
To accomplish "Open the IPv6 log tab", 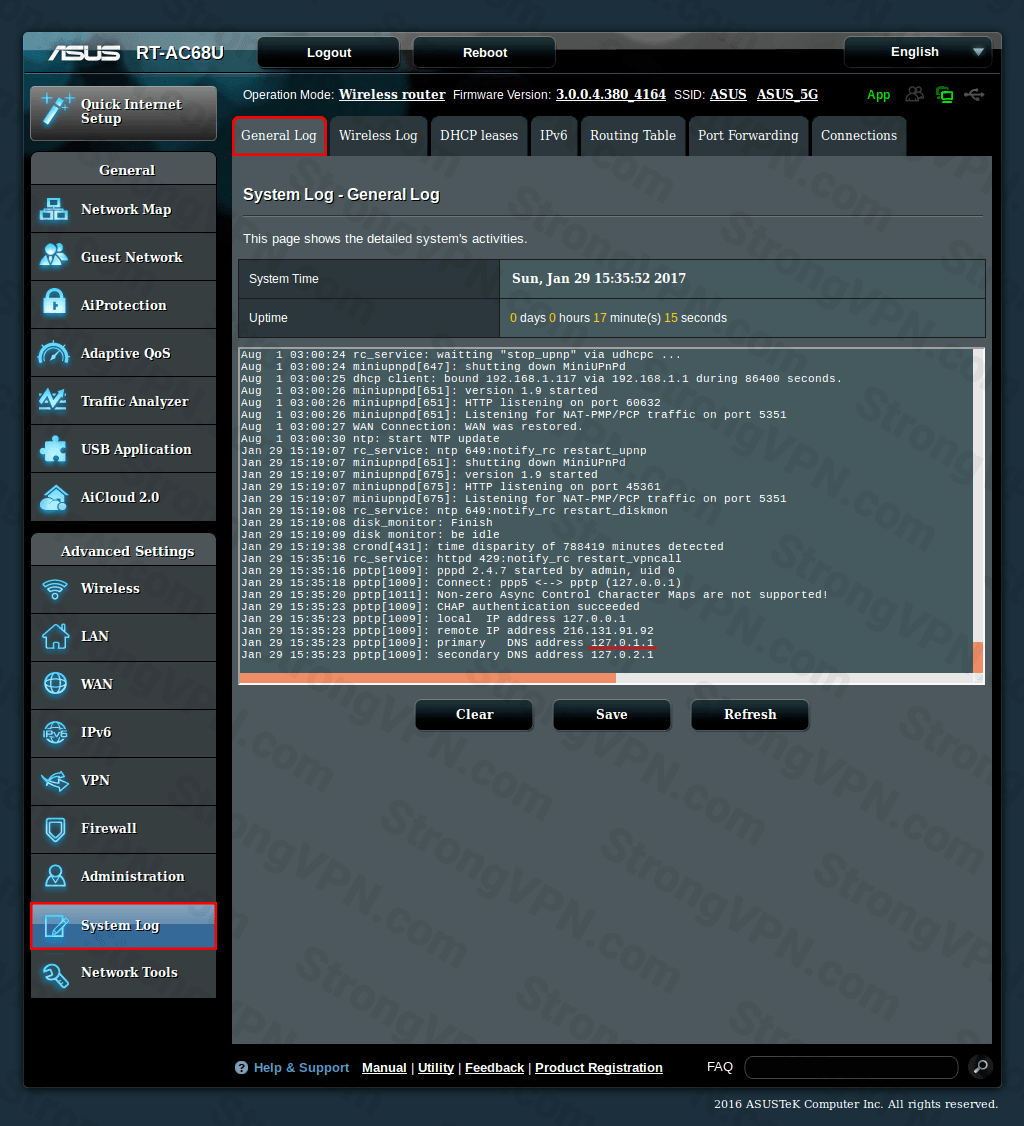I will pyautogui.click(x=554, y=136).
